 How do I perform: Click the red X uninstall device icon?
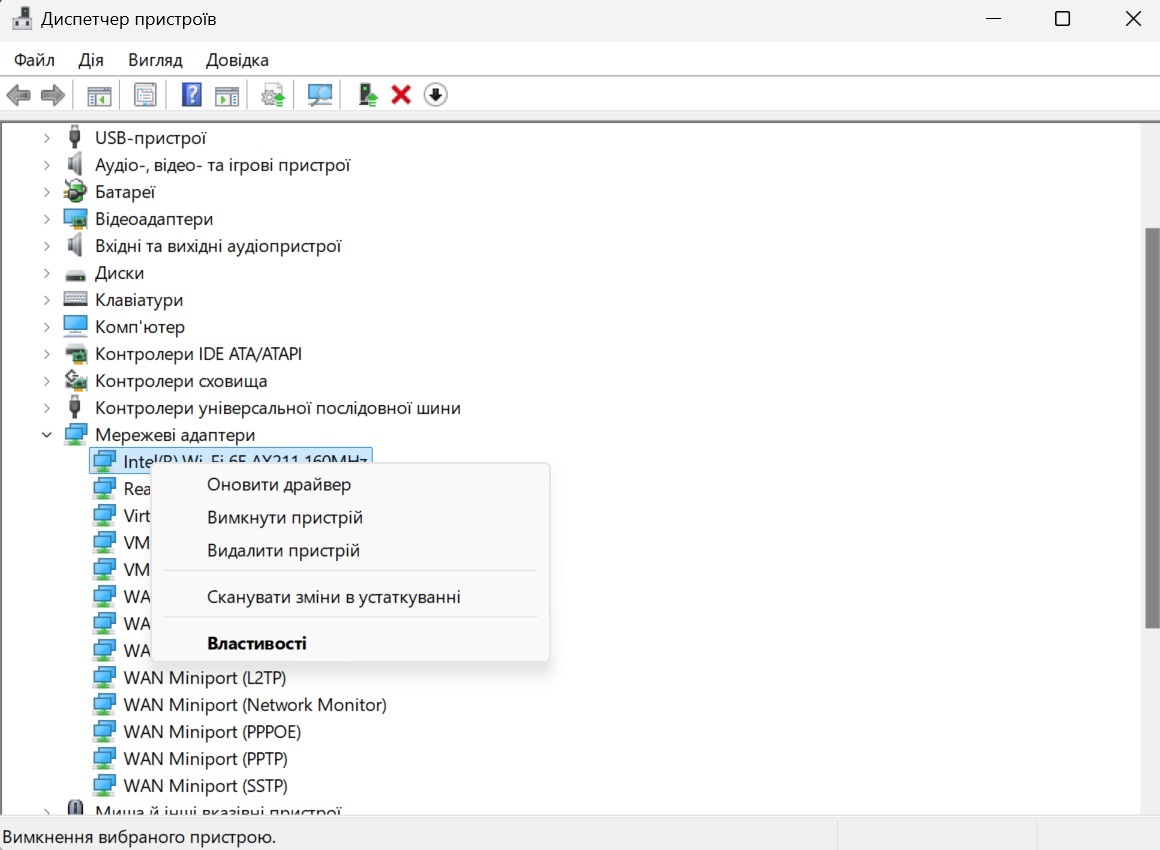click(401, 95)
